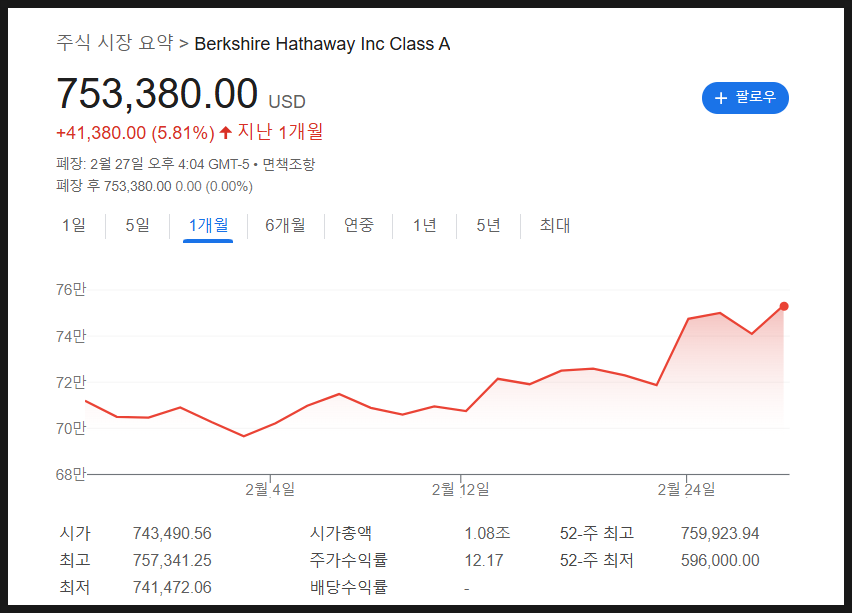Select the 1개월 tab

click(x=208, y=225)
